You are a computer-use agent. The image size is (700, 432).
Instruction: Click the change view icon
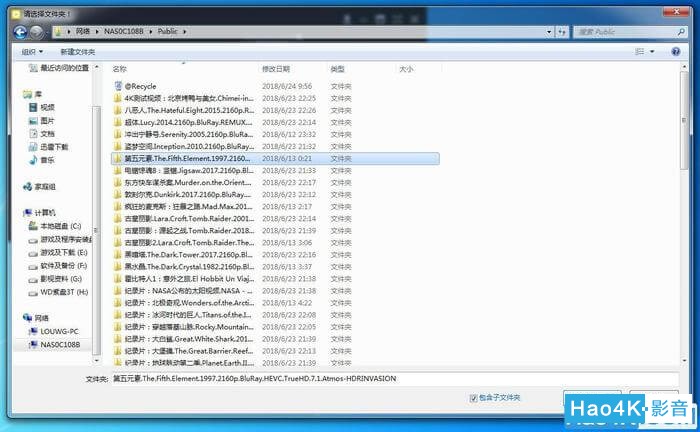pos(640,52)
